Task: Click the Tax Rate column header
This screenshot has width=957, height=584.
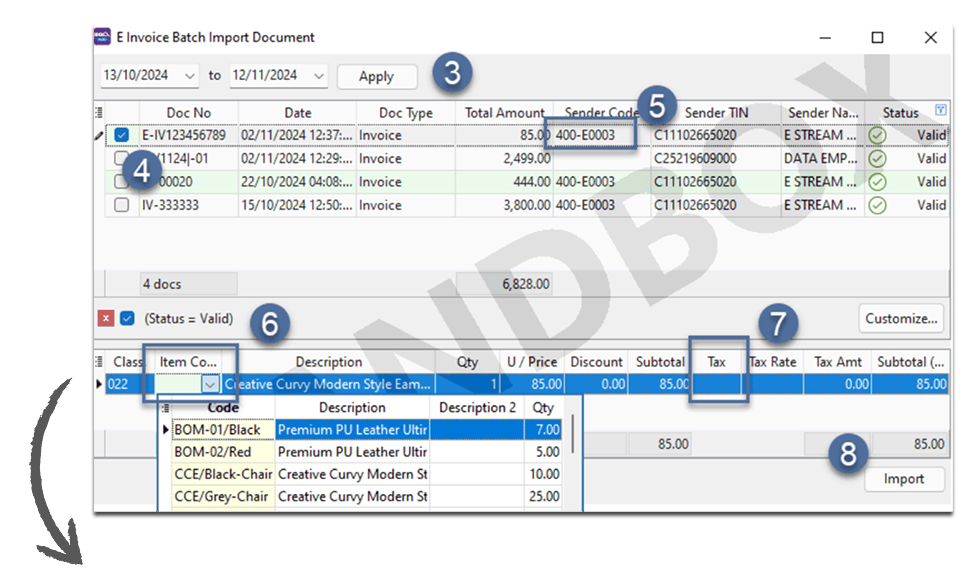Action: 773,362
